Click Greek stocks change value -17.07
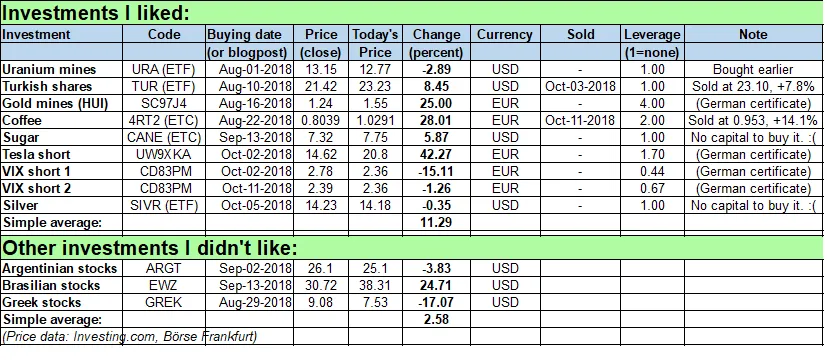This screenshot has width=827, height=361. pos(437,302)
